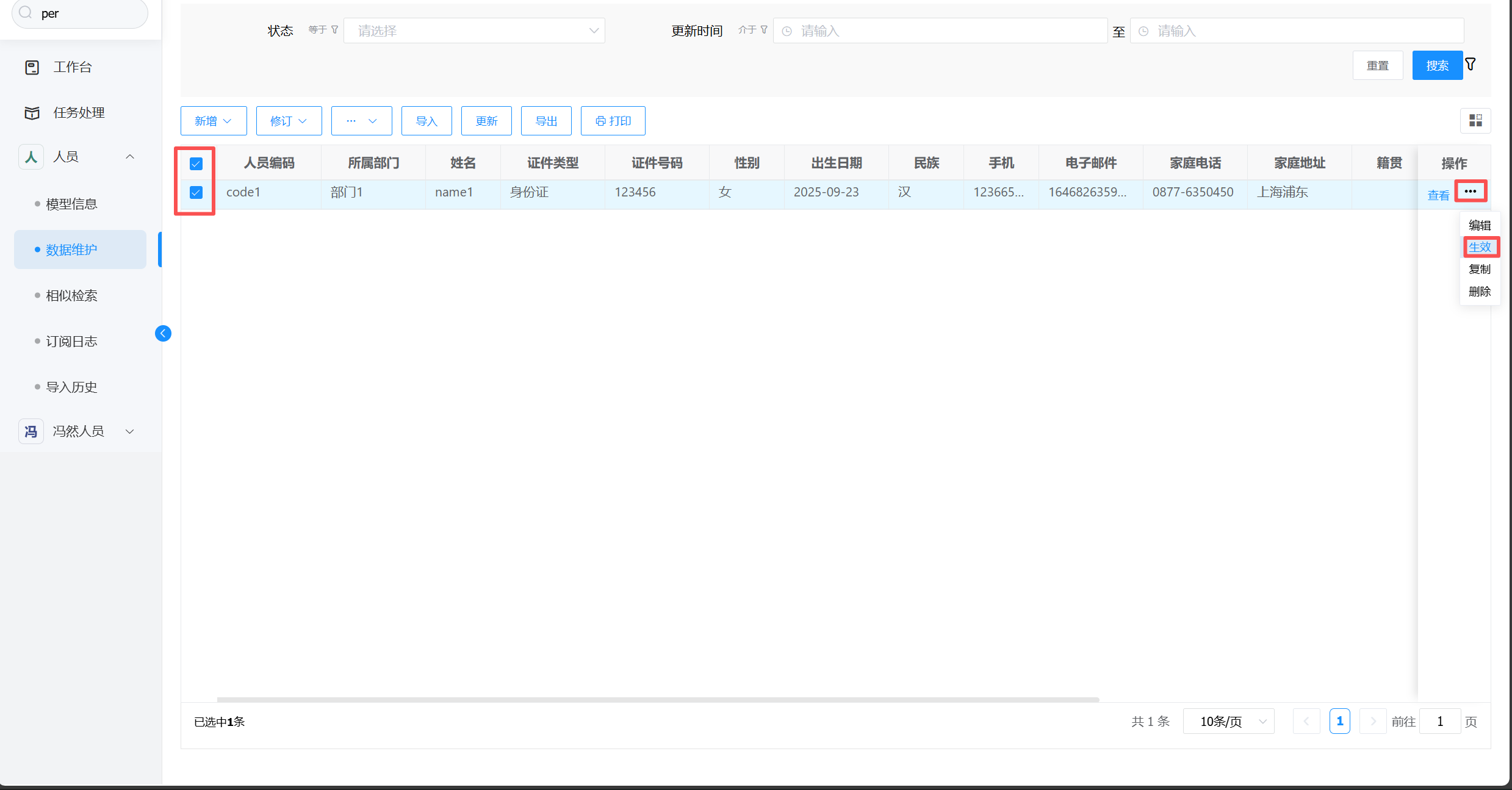This screenshot has height=790, width=1512.
Task: Uncheck the code1 row checkbox
Action: [x=196, y=192]
